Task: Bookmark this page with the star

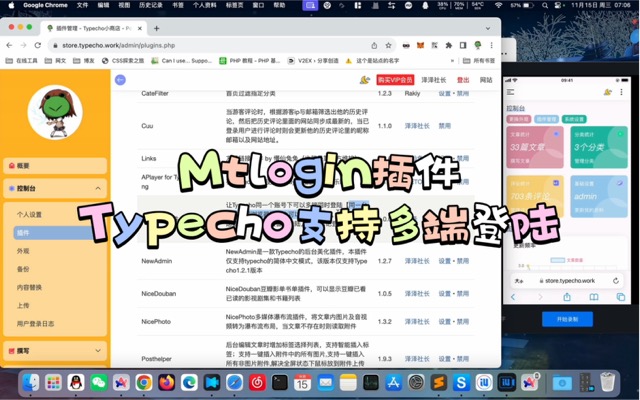Action: click(x=388, y=45)
